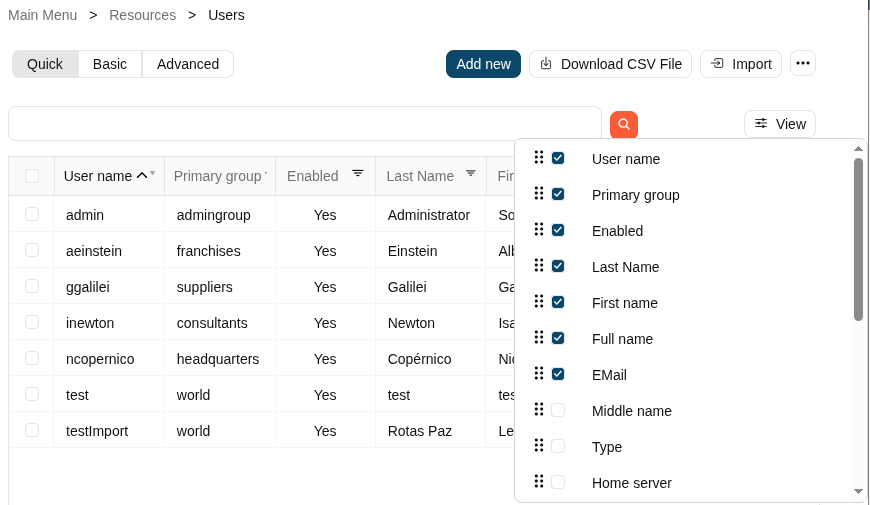Click the sort arrow on User name column
This screenshot has height=505, width=870.
coord(142,175)
